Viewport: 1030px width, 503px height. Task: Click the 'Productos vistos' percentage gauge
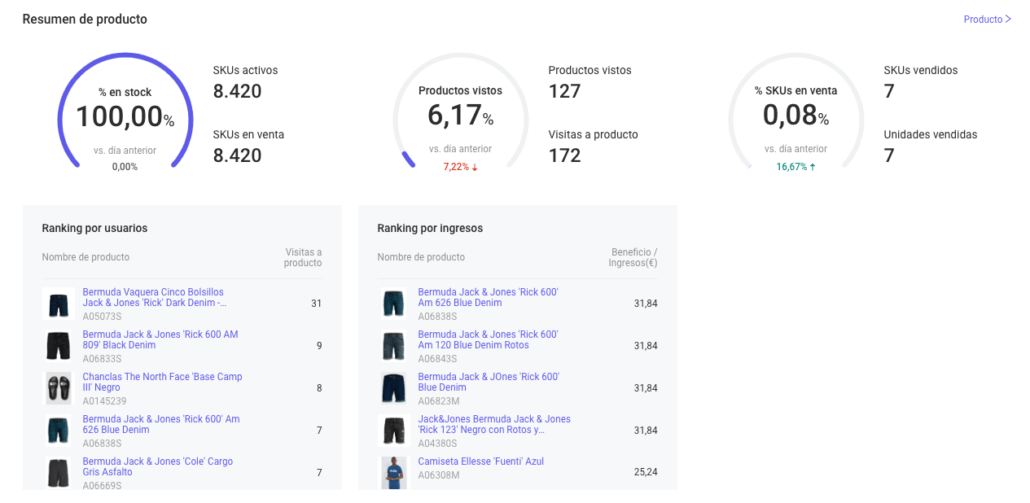[x=460, y=117]
